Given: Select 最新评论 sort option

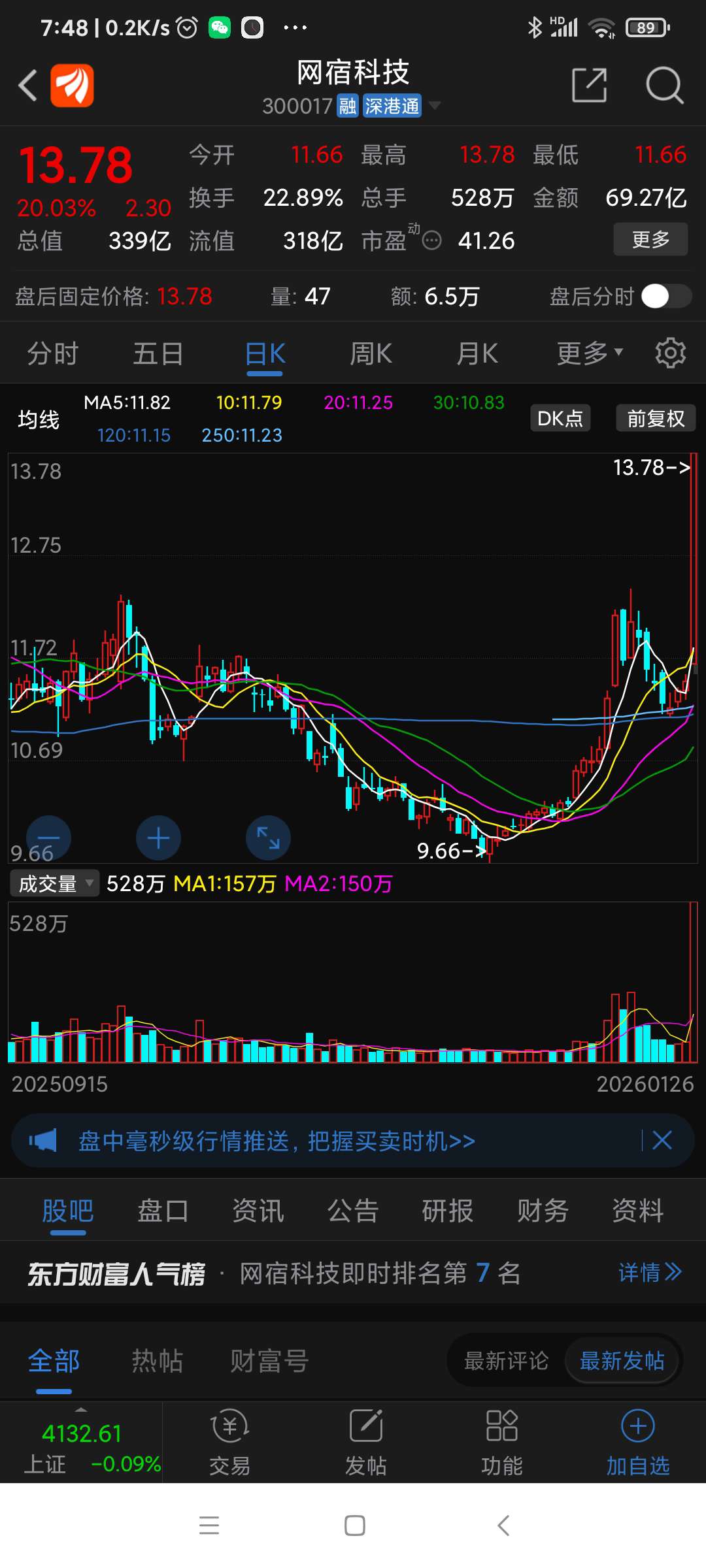Looking at the screenshot, I should click(507, 1361).
